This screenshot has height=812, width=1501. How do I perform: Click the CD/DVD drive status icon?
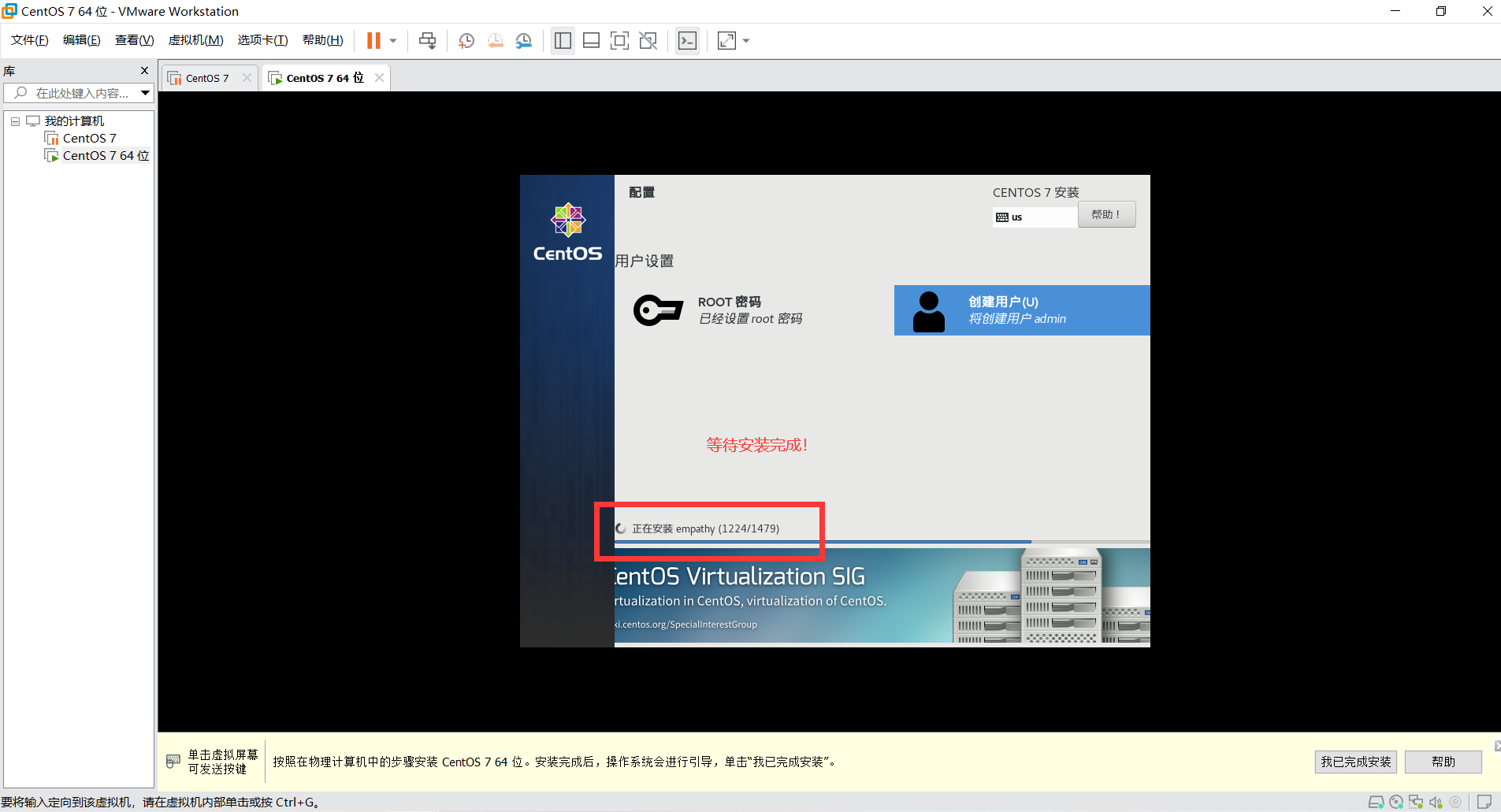(1395, 803)
